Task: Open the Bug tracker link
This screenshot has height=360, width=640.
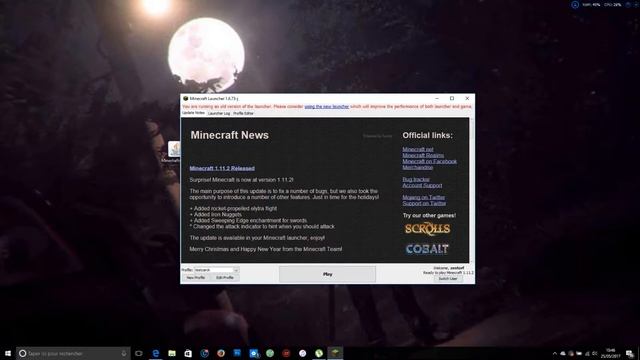Action: 416,179
